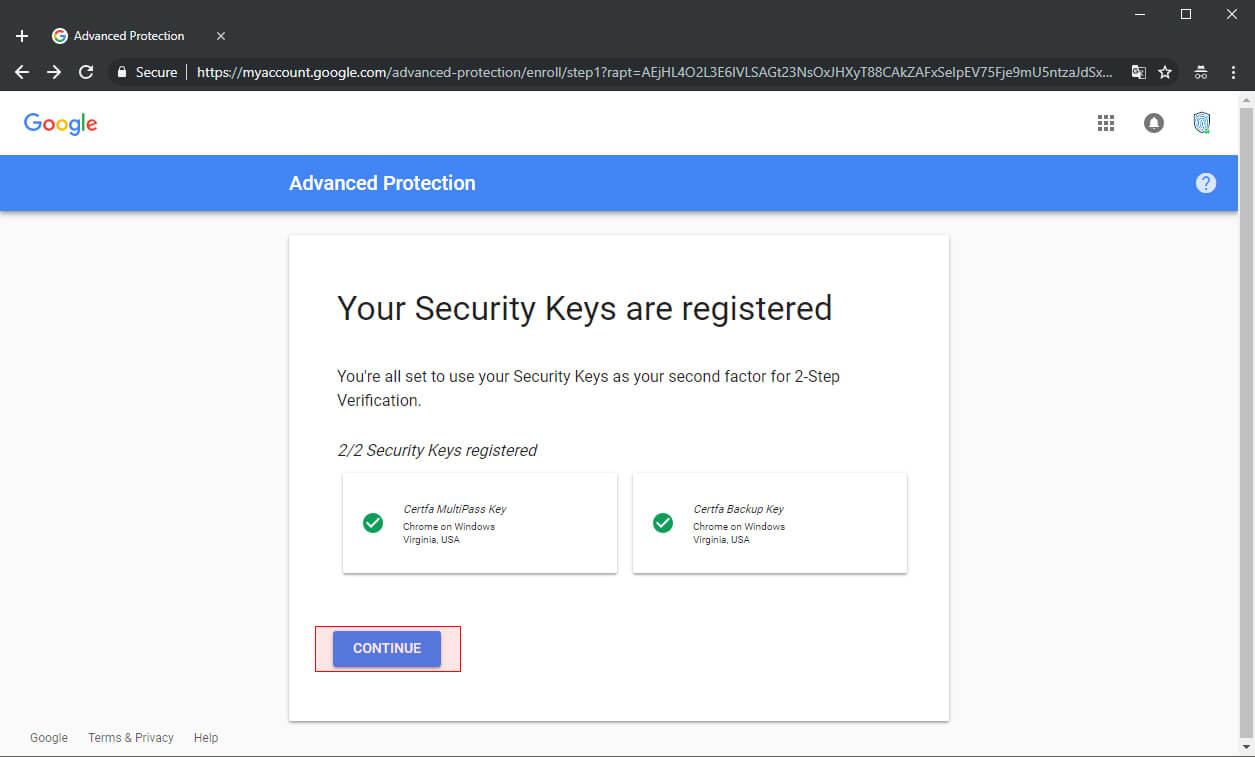
Task: Click the secure lock icon
Action: [123, 72]
